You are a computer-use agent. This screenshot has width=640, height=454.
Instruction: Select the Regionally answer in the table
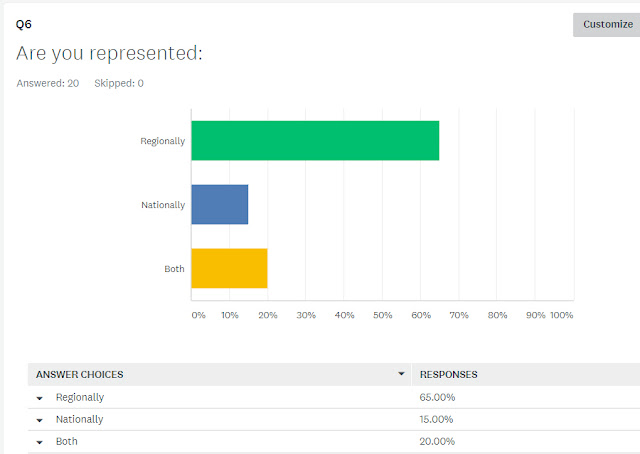click(80, 397)
